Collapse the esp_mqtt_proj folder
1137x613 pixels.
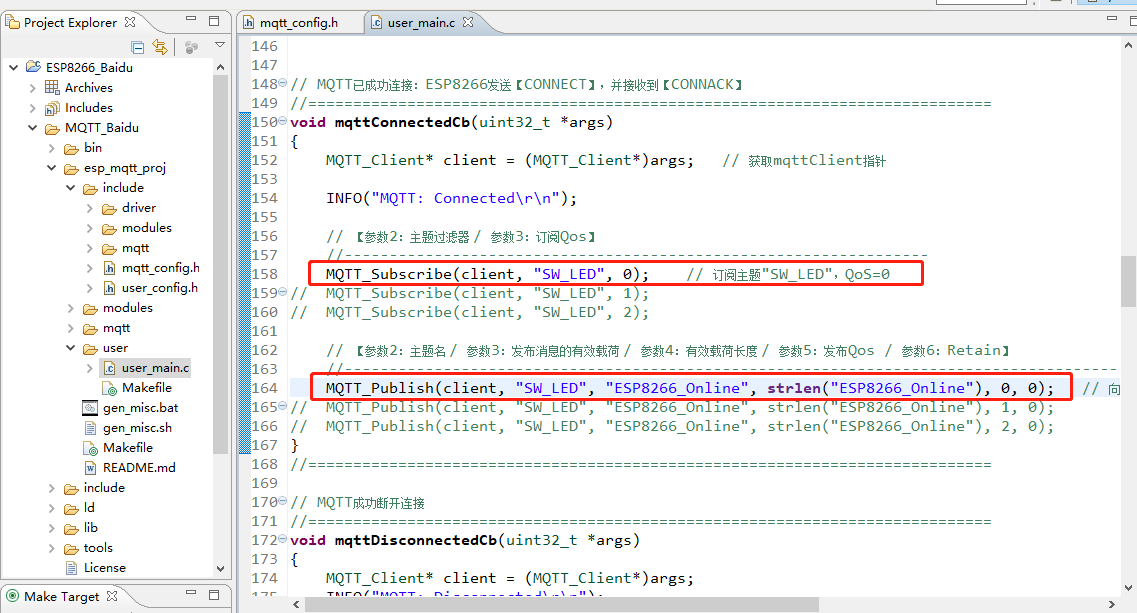pyautogui.click(x=51, y=167)
